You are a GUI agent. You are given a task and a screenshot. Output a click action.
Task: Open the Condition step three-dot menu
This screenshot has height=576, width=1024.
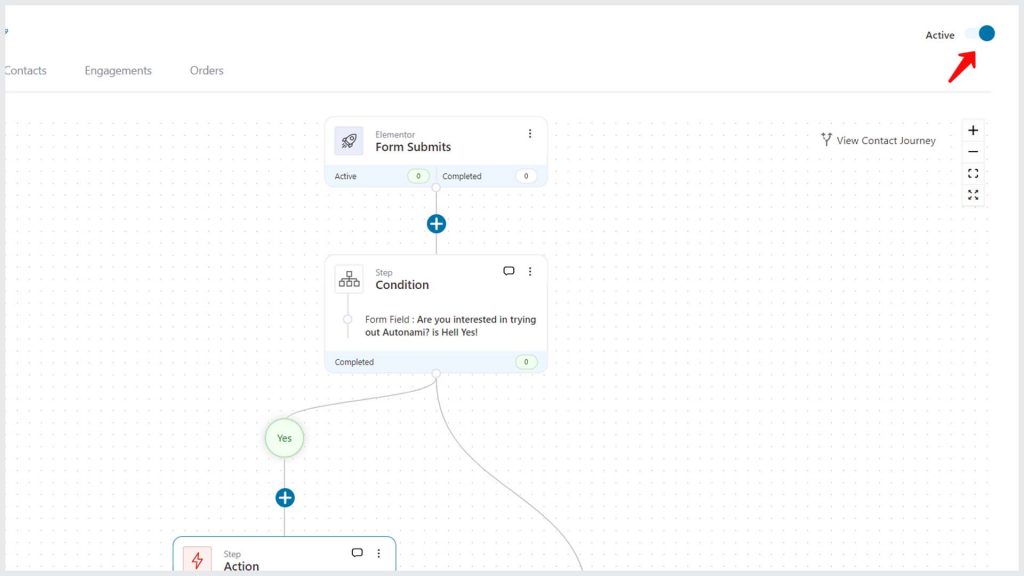(530, 271)
